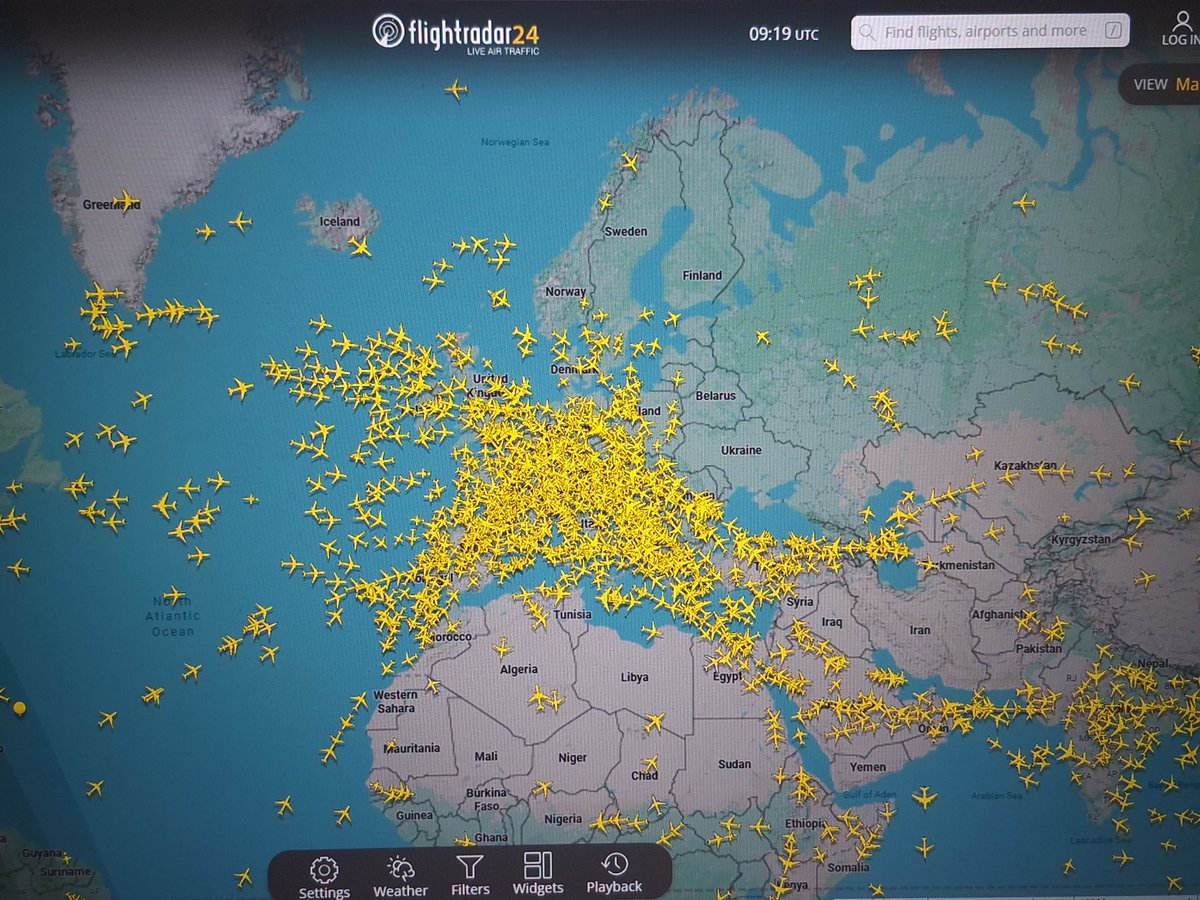Click the Mali map label
The width and height of the screenshot is (1200, 900).
[x=487, y=756]
